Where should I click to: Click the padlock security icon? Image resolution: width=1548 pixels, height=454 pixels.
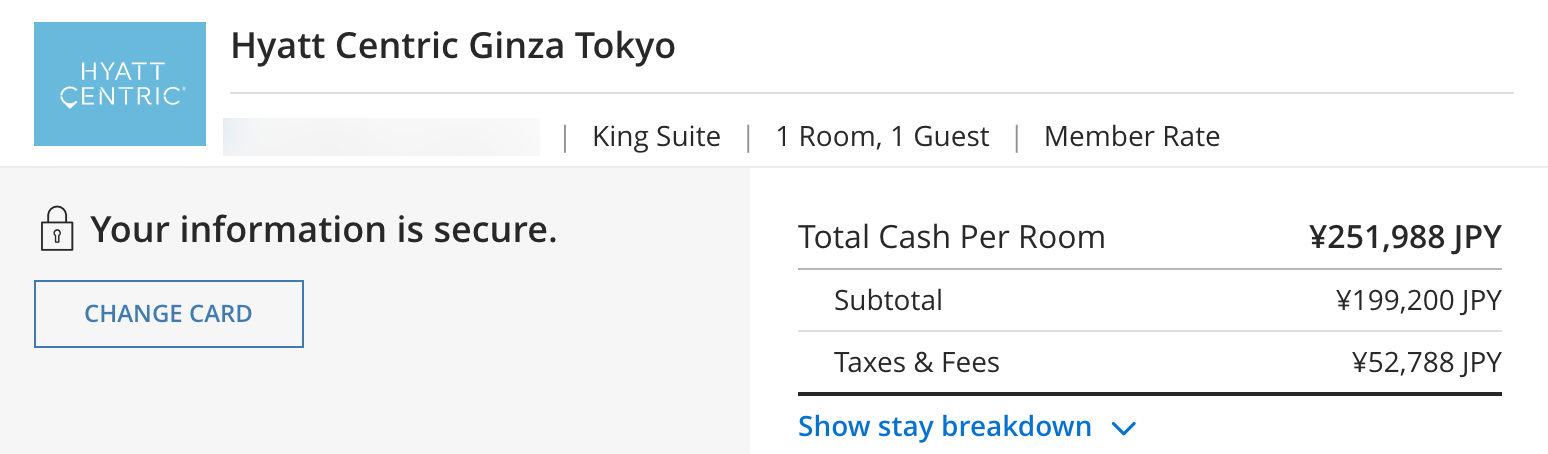57,228
